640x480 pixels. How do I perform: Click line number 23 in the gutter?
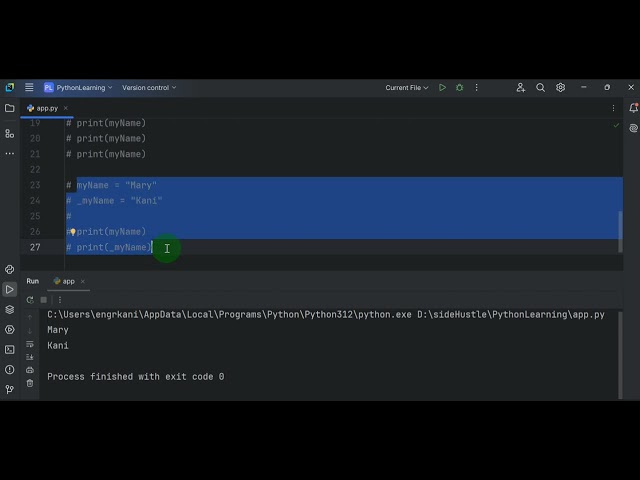35,185
